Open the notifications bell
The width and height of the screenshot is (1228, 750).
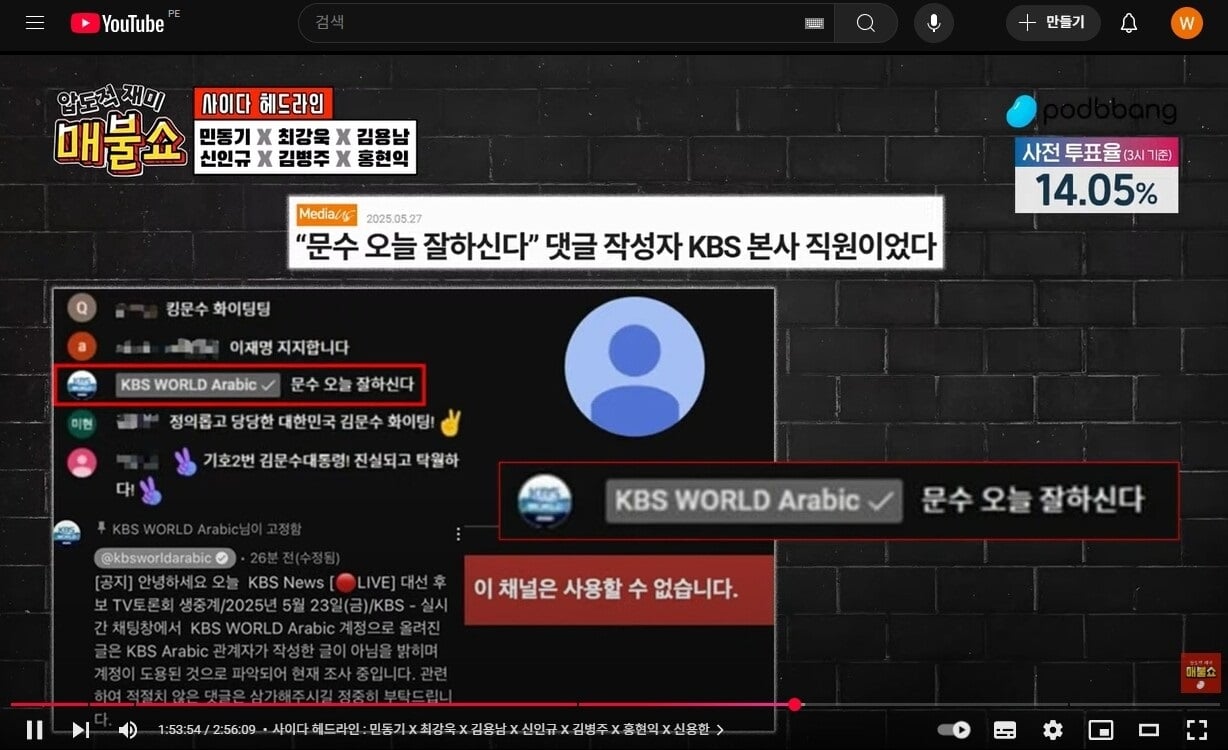point(1129,23)
